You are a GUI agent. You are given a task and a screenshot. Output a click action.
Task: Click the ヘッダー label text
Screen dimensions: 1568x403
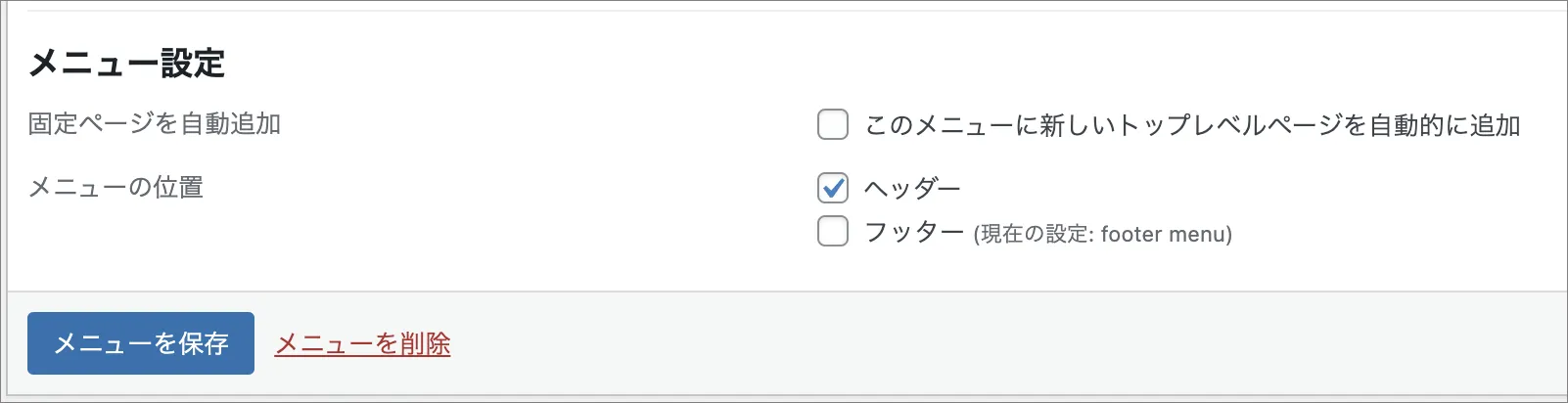point(912,188)
